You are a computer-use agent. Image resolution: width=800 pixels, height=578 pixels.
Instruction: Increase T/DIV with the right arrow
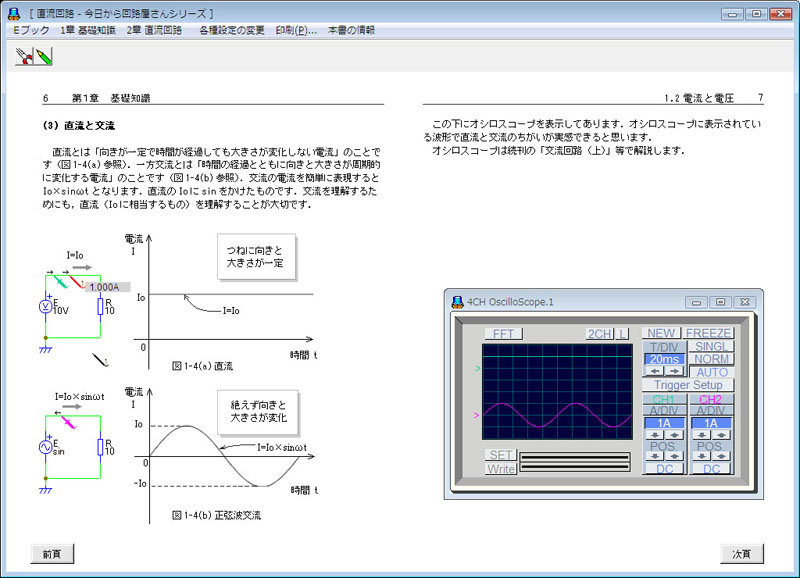coord(673,371)
